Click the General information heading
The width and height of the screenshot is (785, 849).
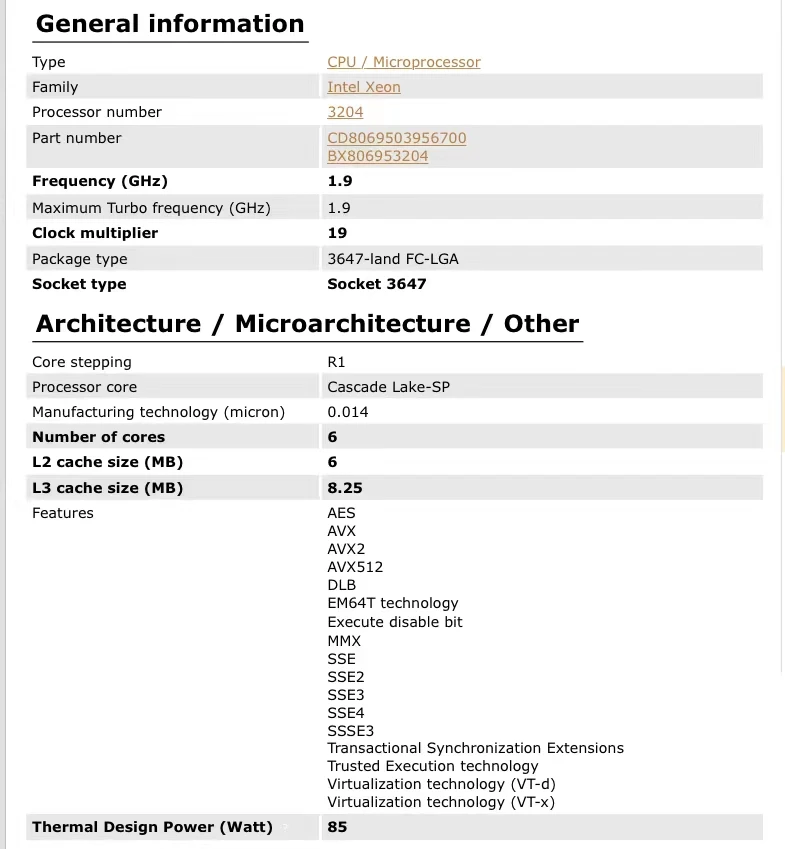pyautogui.click(x=170, y=24)
